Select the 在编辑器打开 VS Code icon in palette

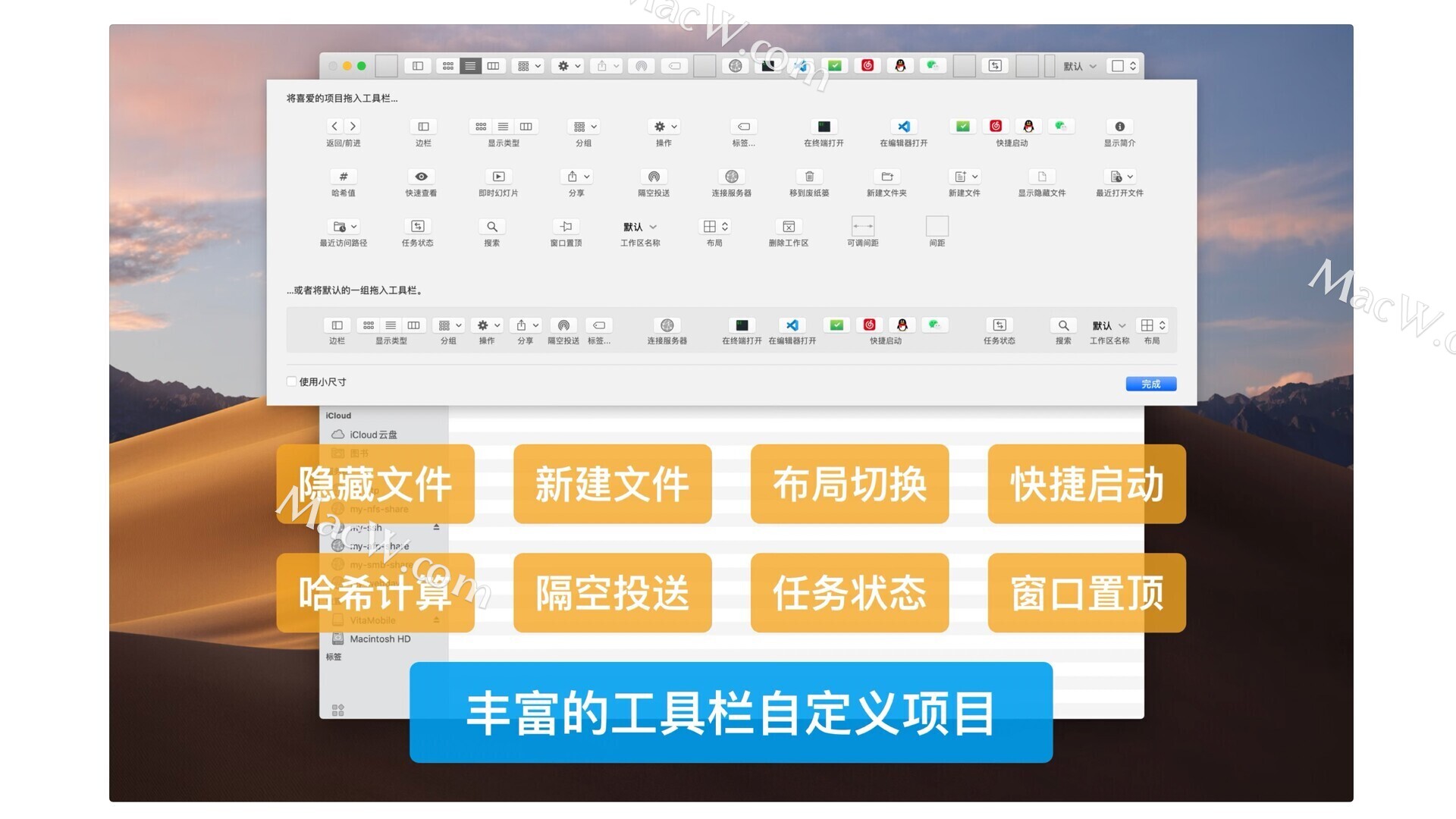point(904,126)
